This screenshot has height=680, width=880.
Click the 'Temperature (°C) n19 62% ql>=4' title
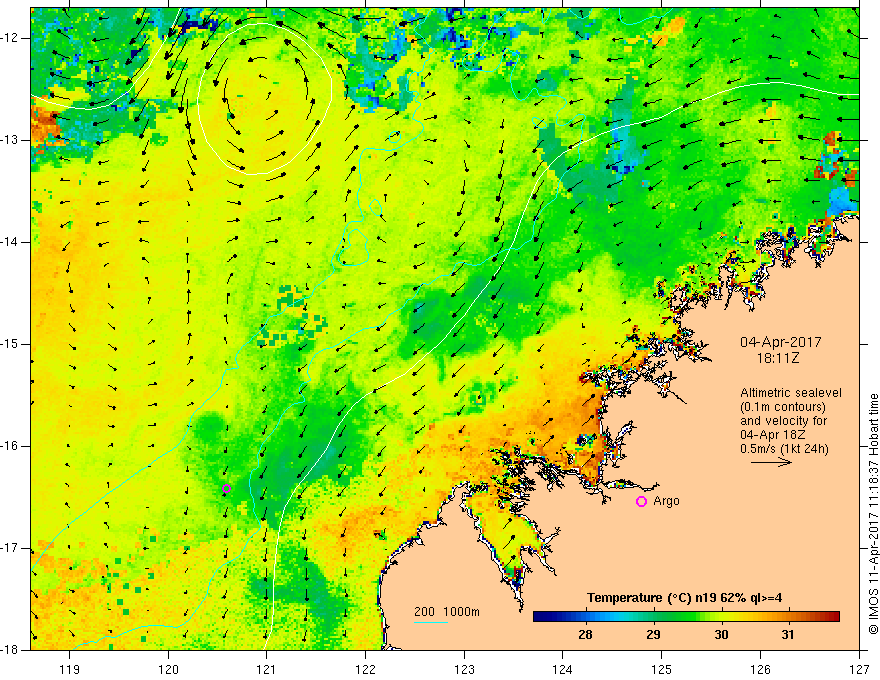tap(684, 598)
